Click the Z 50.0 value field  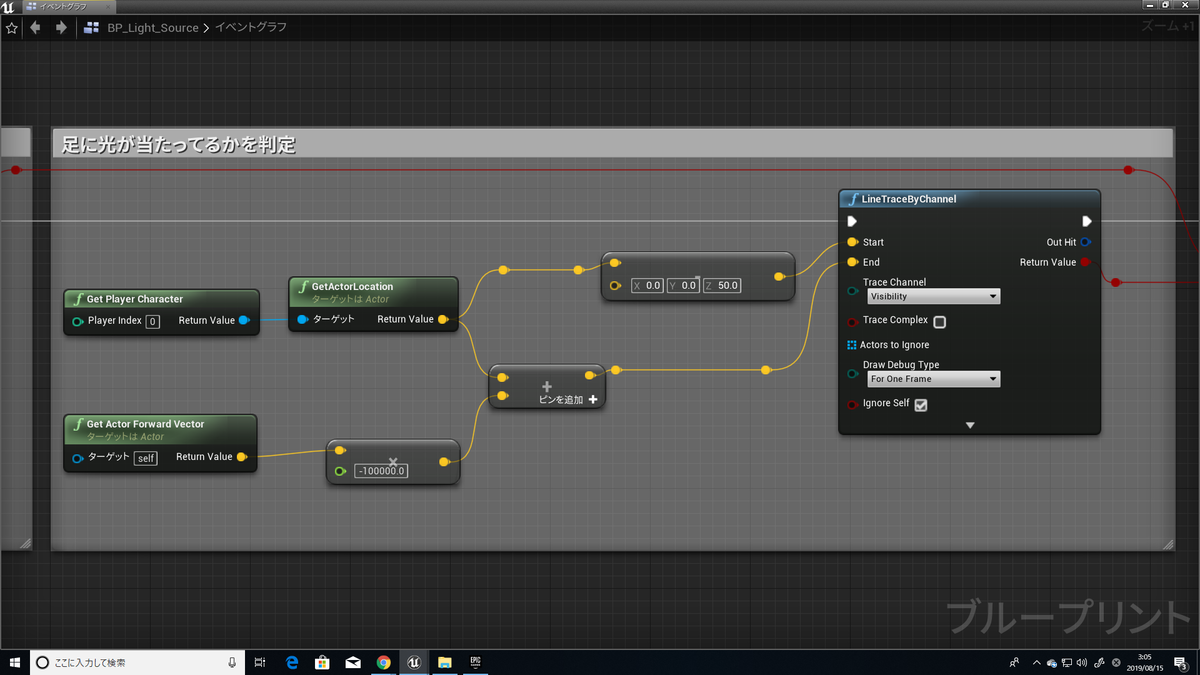pos(722,286)
